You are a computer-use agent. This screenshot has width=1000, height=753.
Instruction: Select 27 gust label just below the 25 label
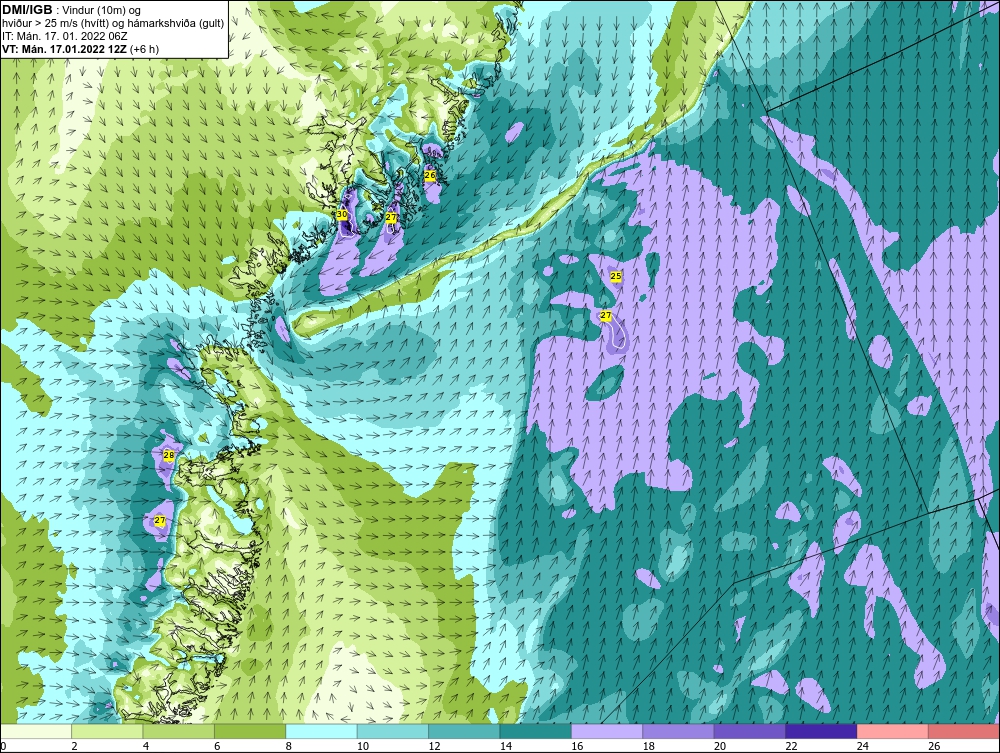click(606, 316)
